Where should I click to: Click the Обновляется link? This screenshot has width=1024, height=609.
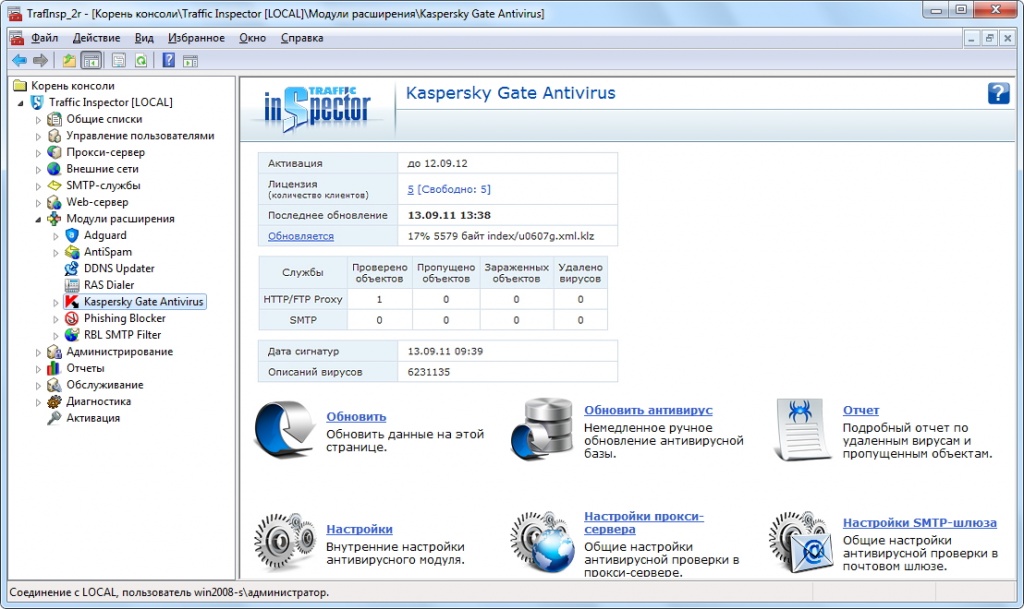[x=300, y=236]
